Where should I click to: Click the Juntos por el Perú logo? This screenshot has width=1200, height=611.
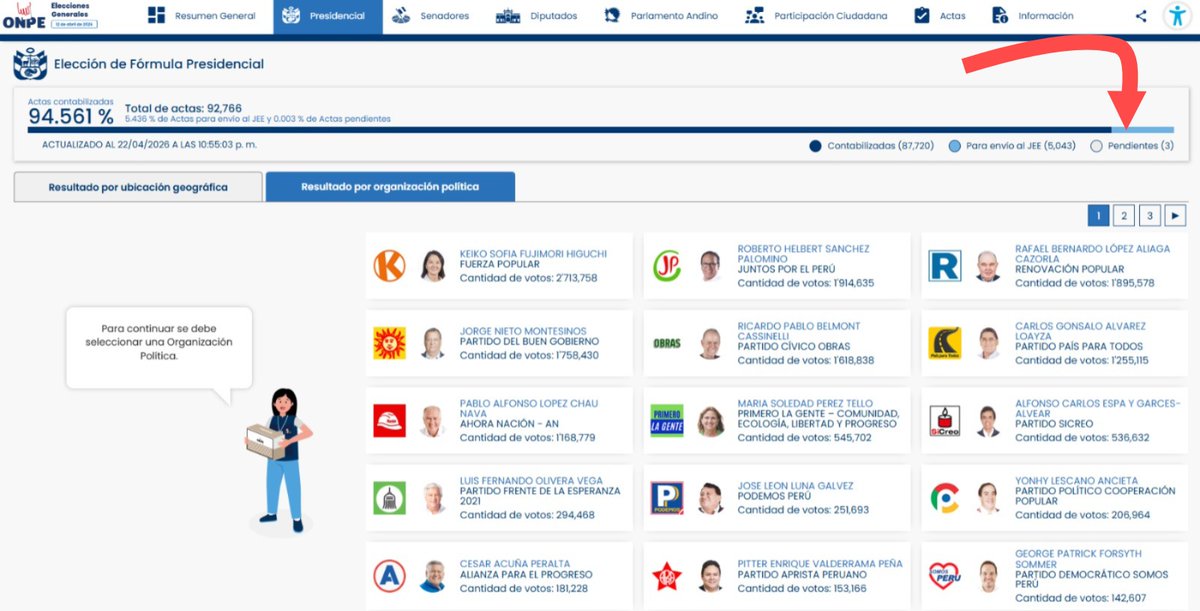tap(667, 266)
